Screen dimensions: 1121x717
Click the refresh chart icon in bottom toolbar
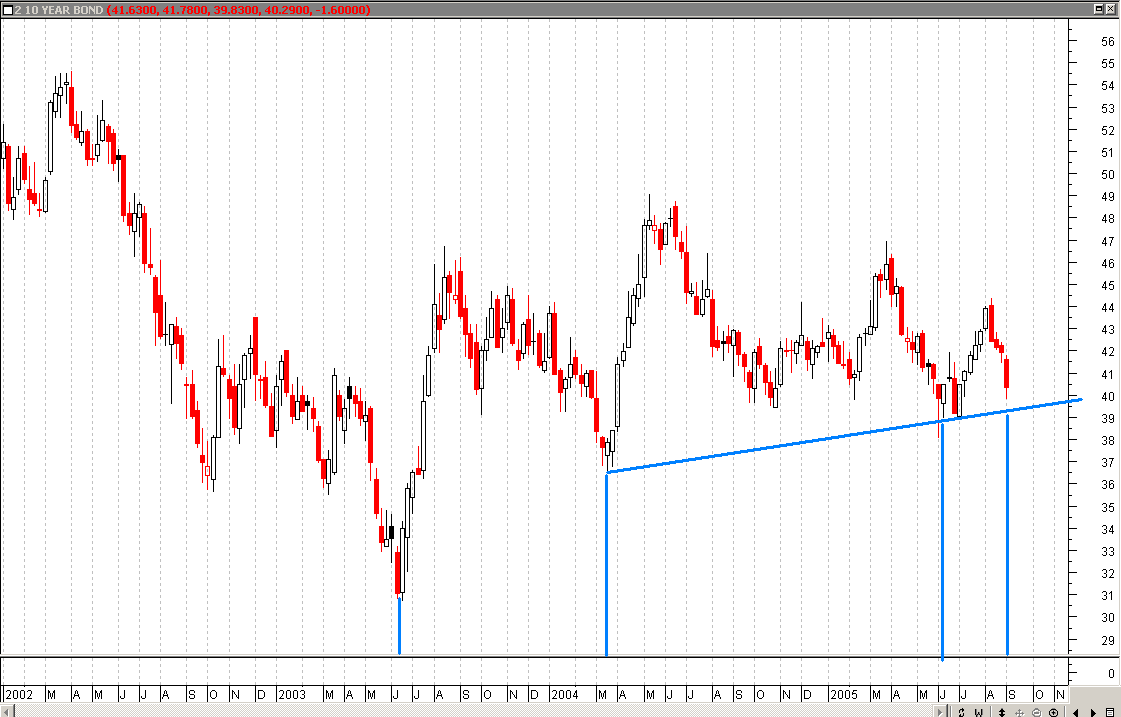click(x=962, y=712)
